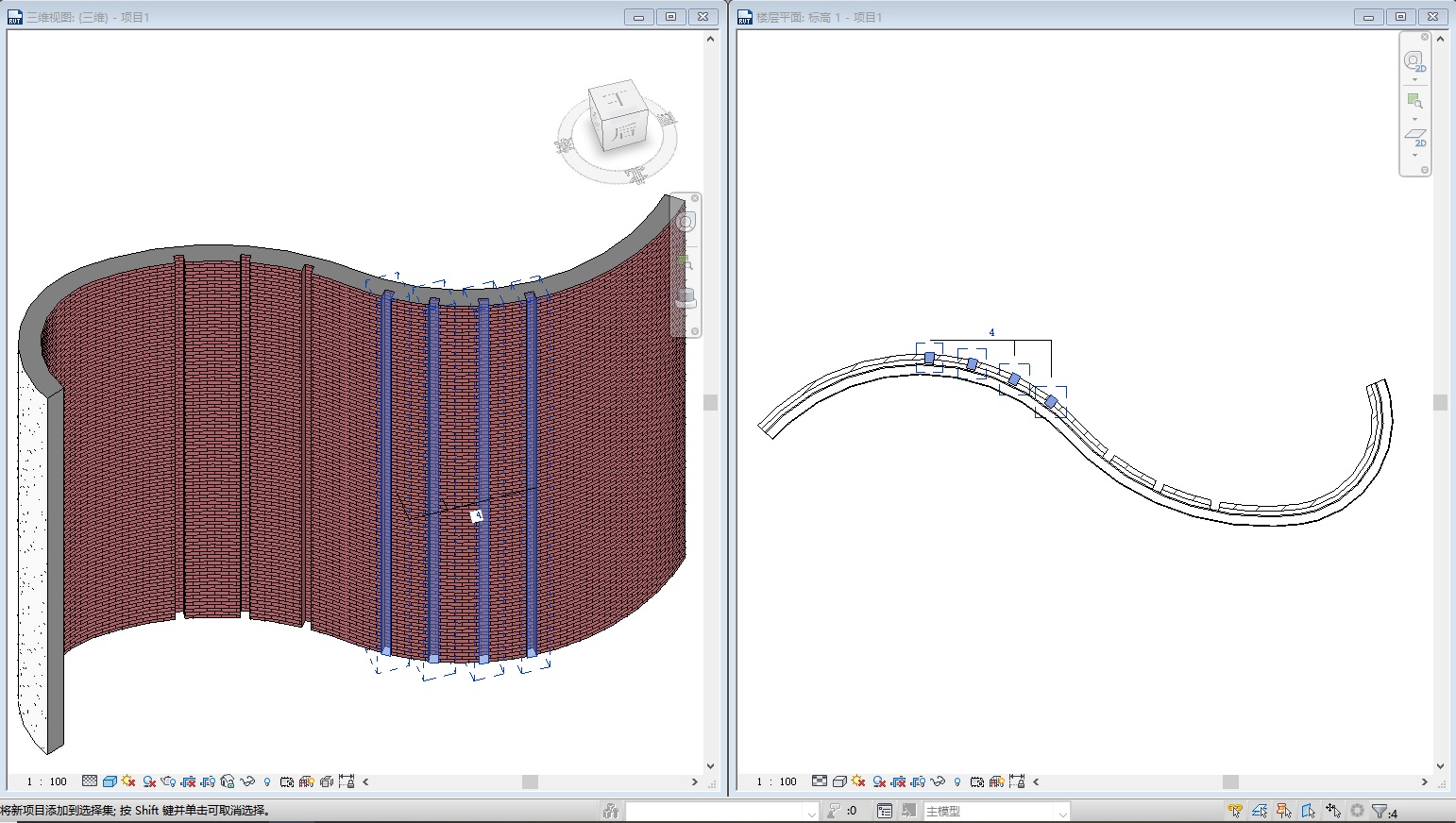
Task: Toggle analytical model visibility in floor plan view
Action: tap(997, 781)
